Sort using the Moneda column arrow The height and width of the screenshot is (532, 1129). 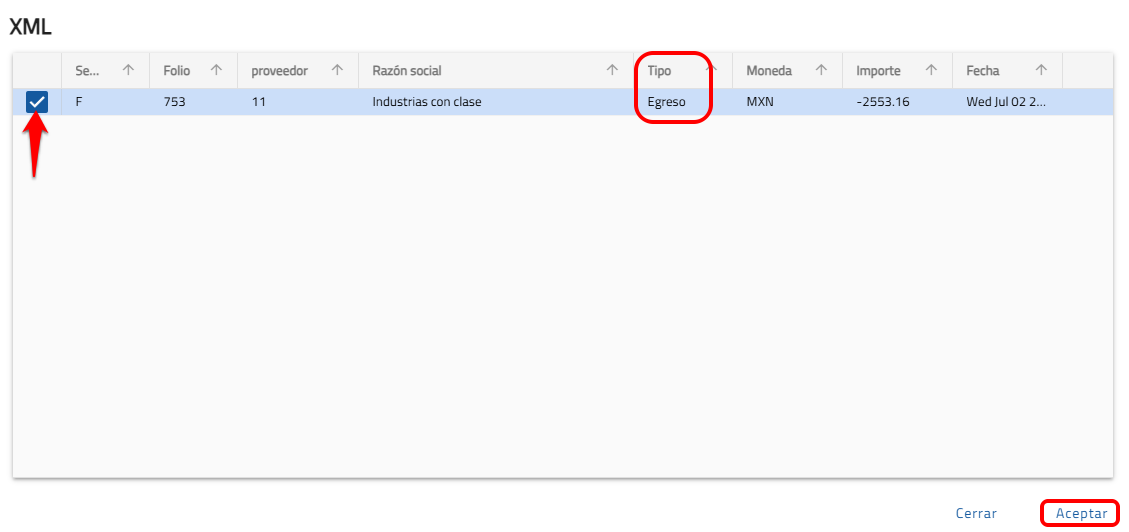pos(821,71)
